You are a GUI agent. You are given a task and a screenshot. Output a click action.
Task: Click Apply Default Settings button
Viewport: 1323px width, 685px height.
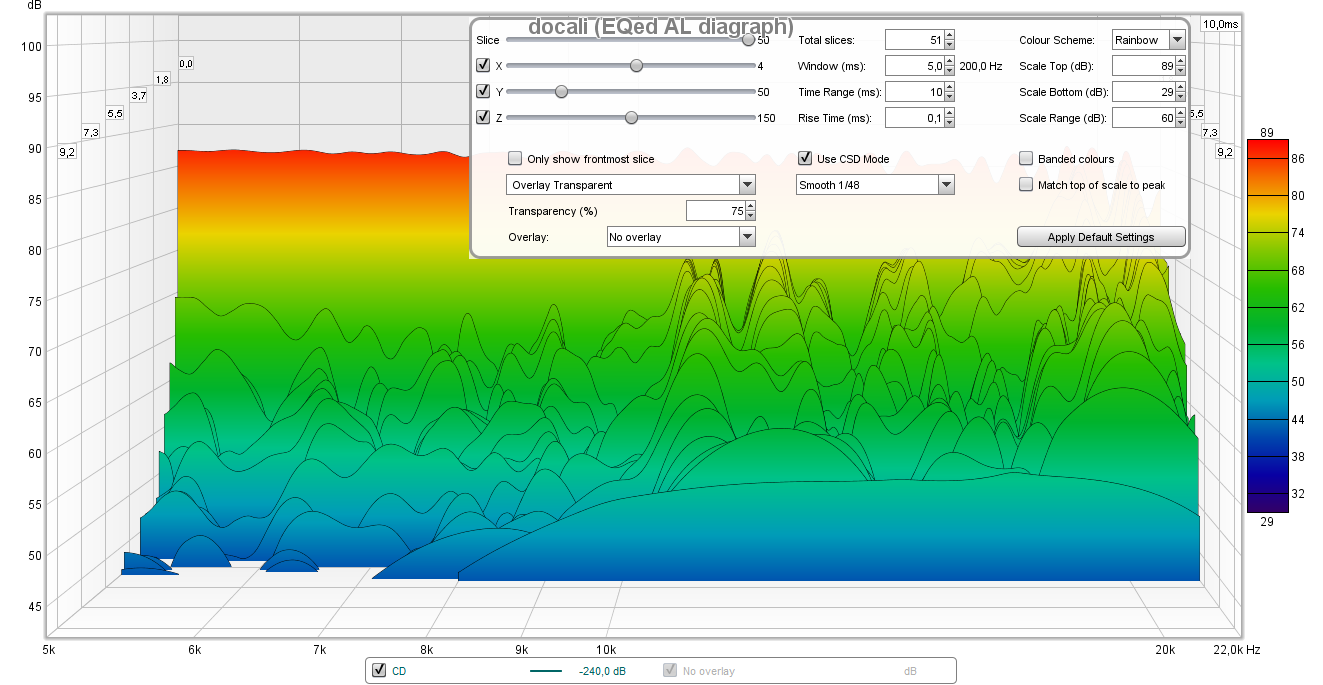point(1101,237)
